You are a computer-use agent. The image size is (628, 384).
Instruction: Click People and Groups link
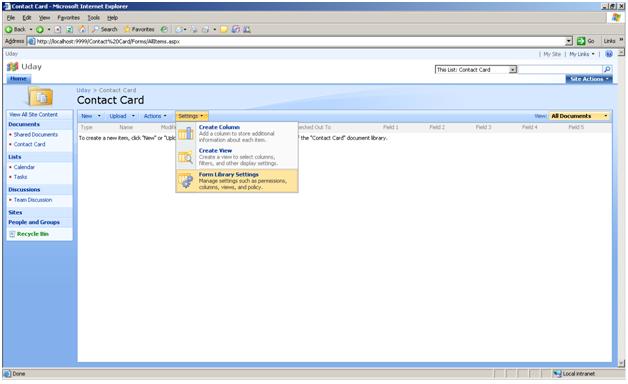[x=34, y=222]
